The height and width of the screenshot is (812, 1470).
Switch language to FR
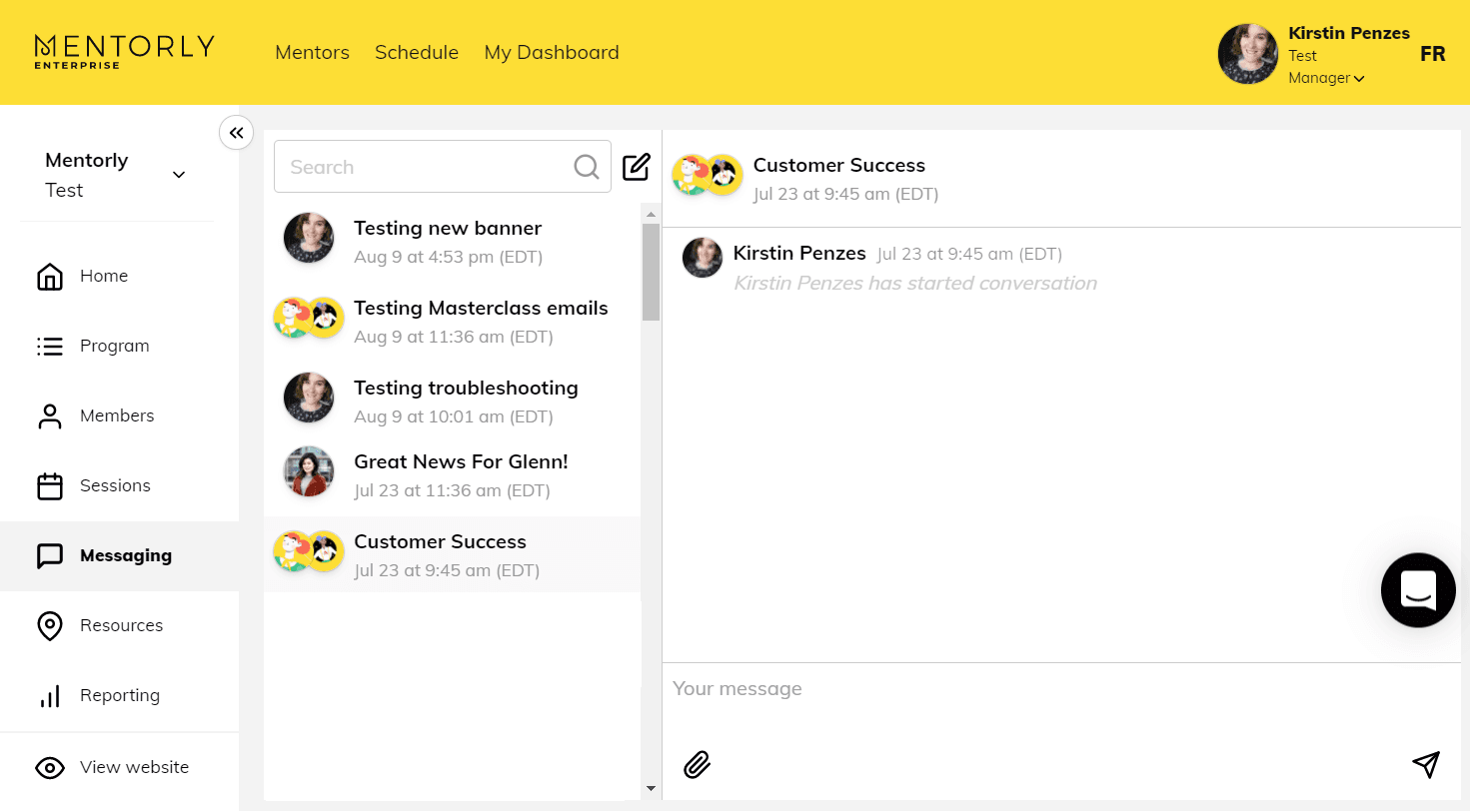click(1432, 54)
